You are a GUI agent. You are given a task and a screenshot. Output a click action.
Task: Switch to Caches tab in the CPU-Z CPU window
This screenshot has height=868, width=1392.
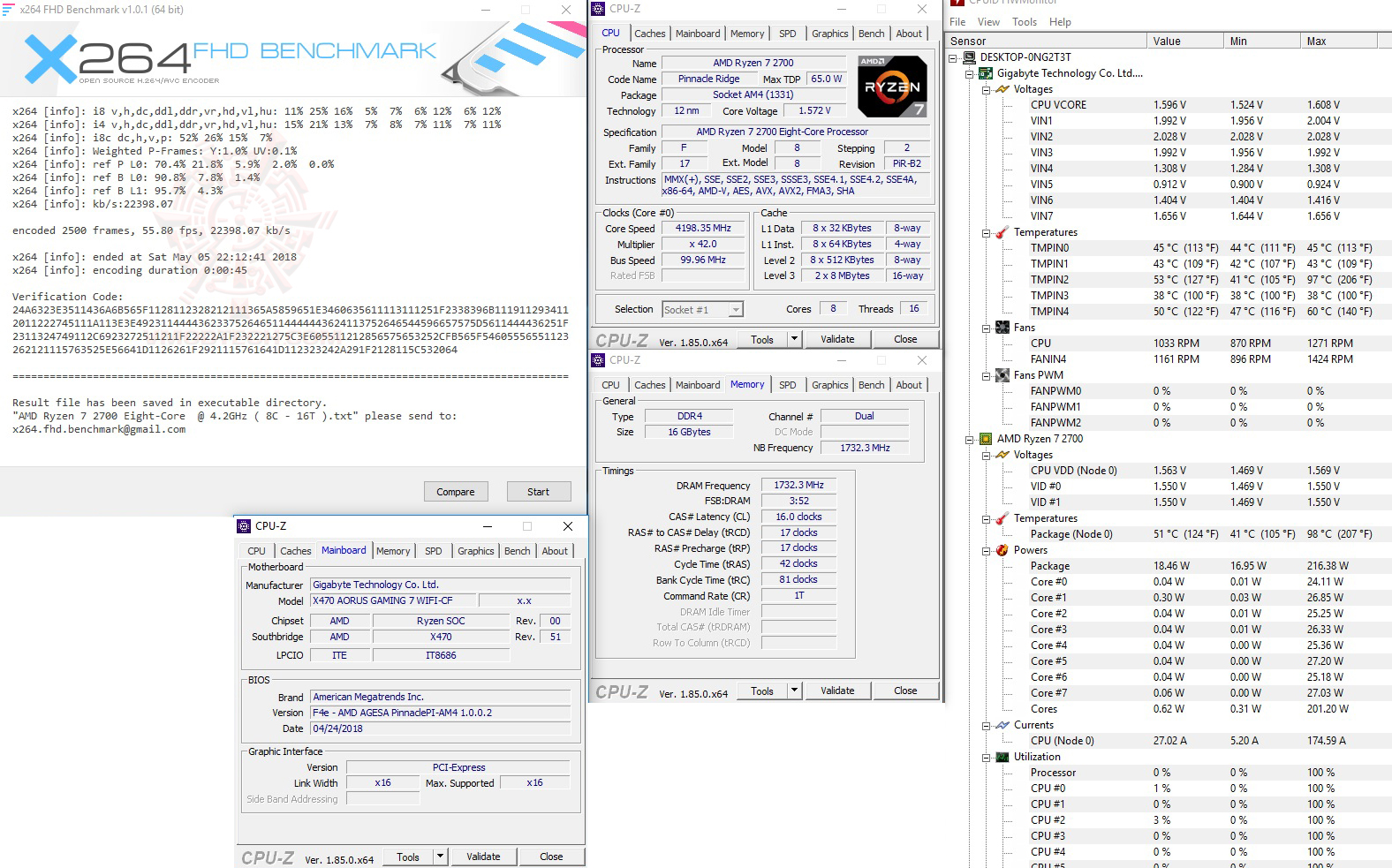pos(649,34)
